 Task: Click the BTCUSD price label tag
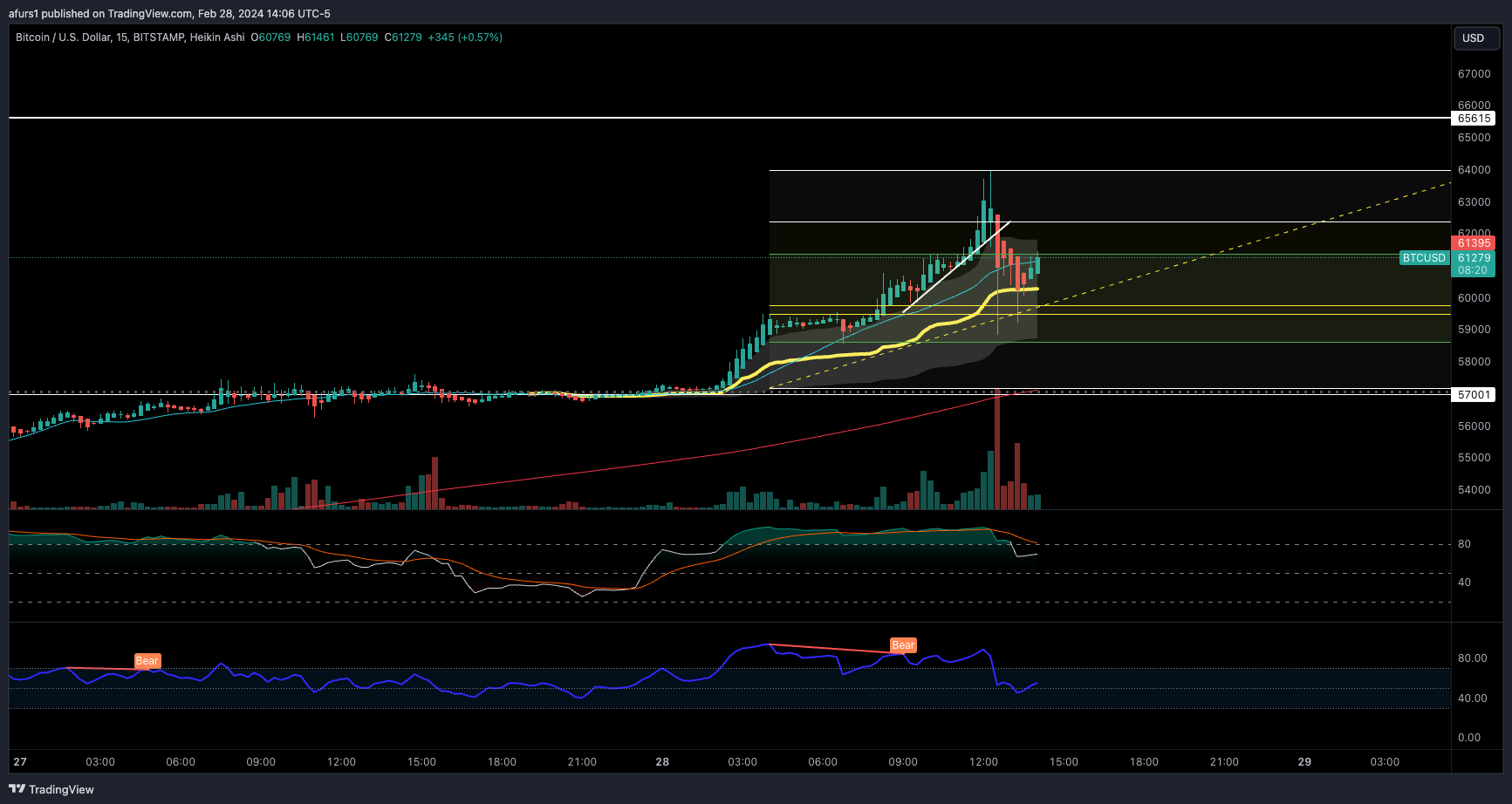[1424, 258]
